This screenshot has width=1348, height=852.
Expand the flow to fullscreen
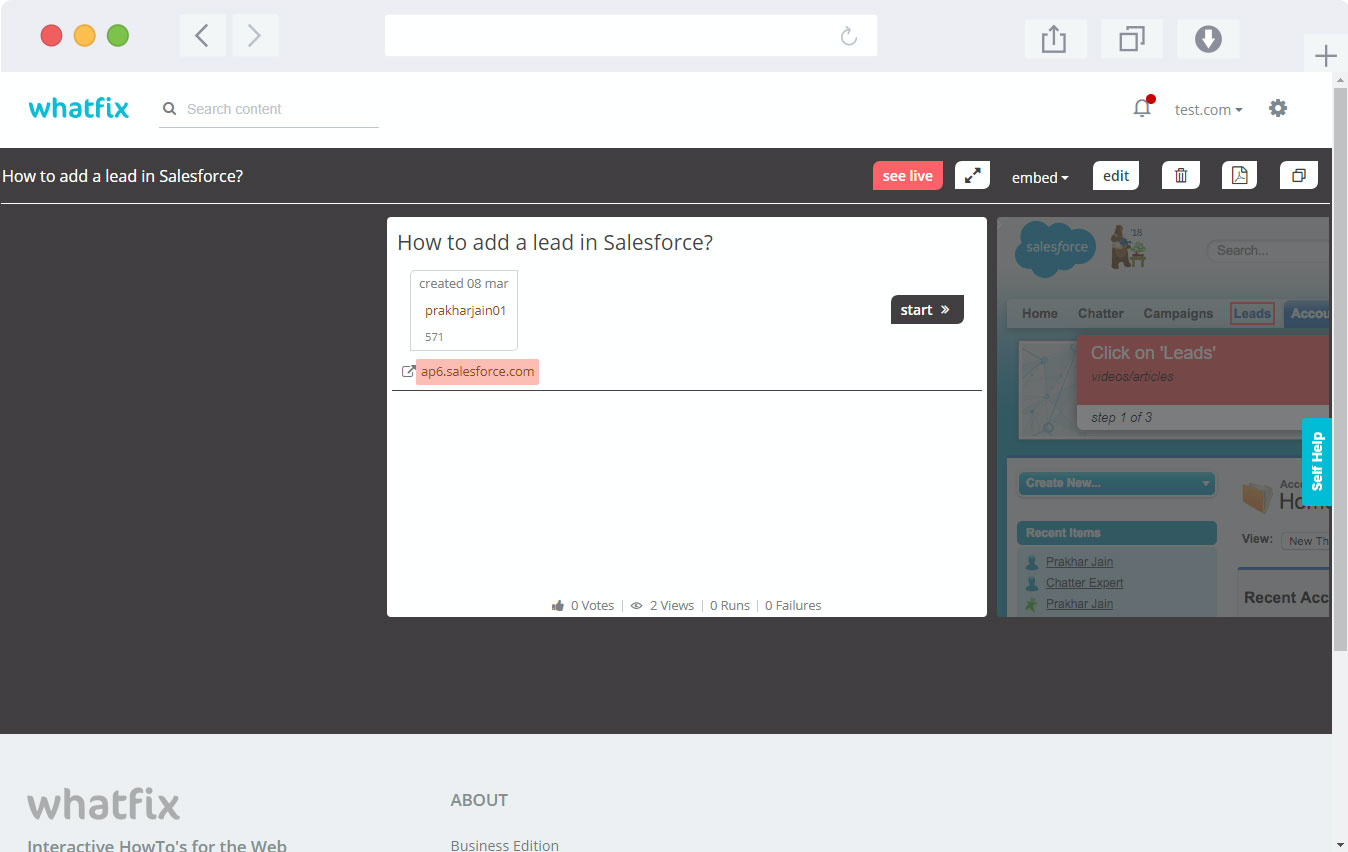[x=972, y=175]
